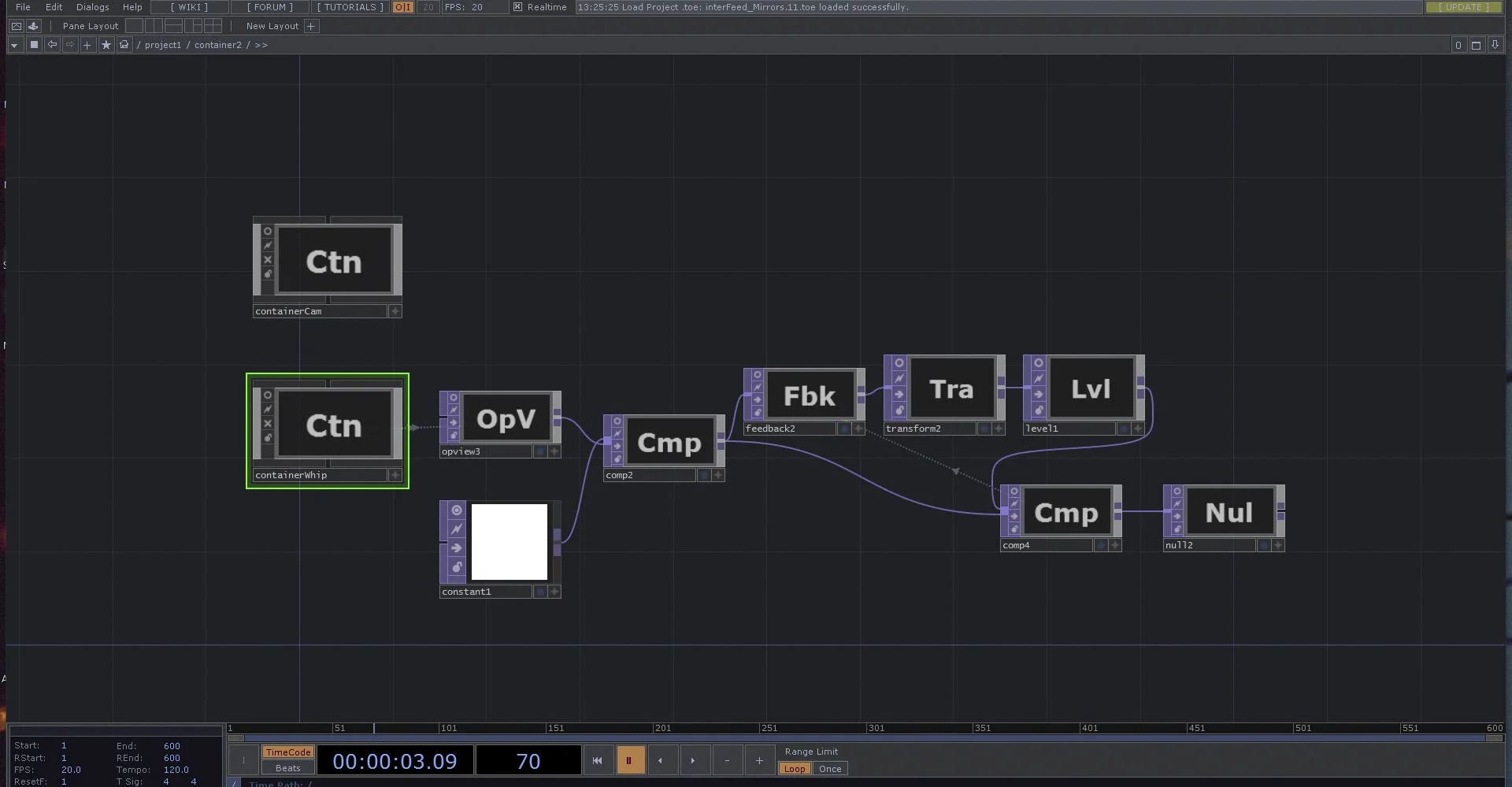
Task: Maximize pane with square icon
Action: (x=1477, y=45)
